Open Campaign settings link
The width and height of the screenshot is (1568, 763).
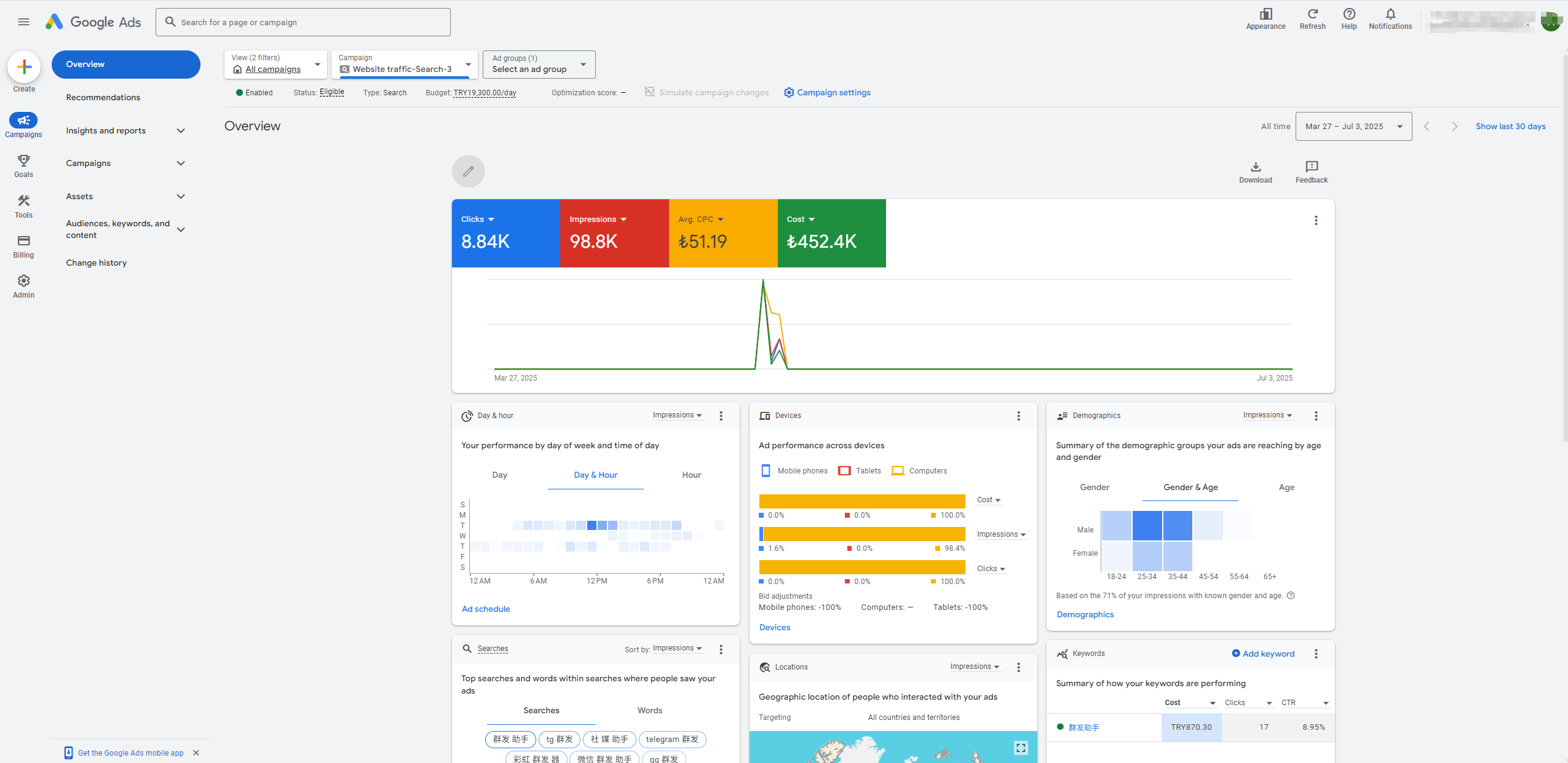tap(827, 93)
